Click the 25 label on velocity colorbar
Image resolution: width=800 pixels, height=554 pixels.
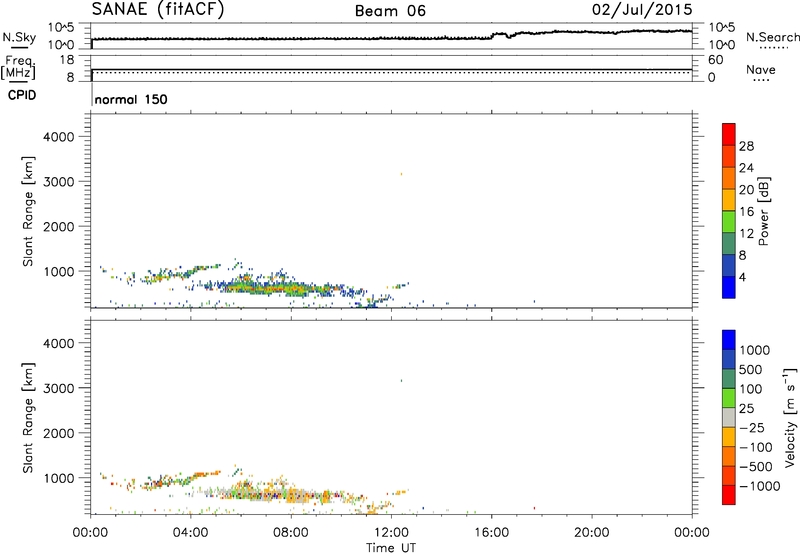pyautogui.click(x=746, y=409)
